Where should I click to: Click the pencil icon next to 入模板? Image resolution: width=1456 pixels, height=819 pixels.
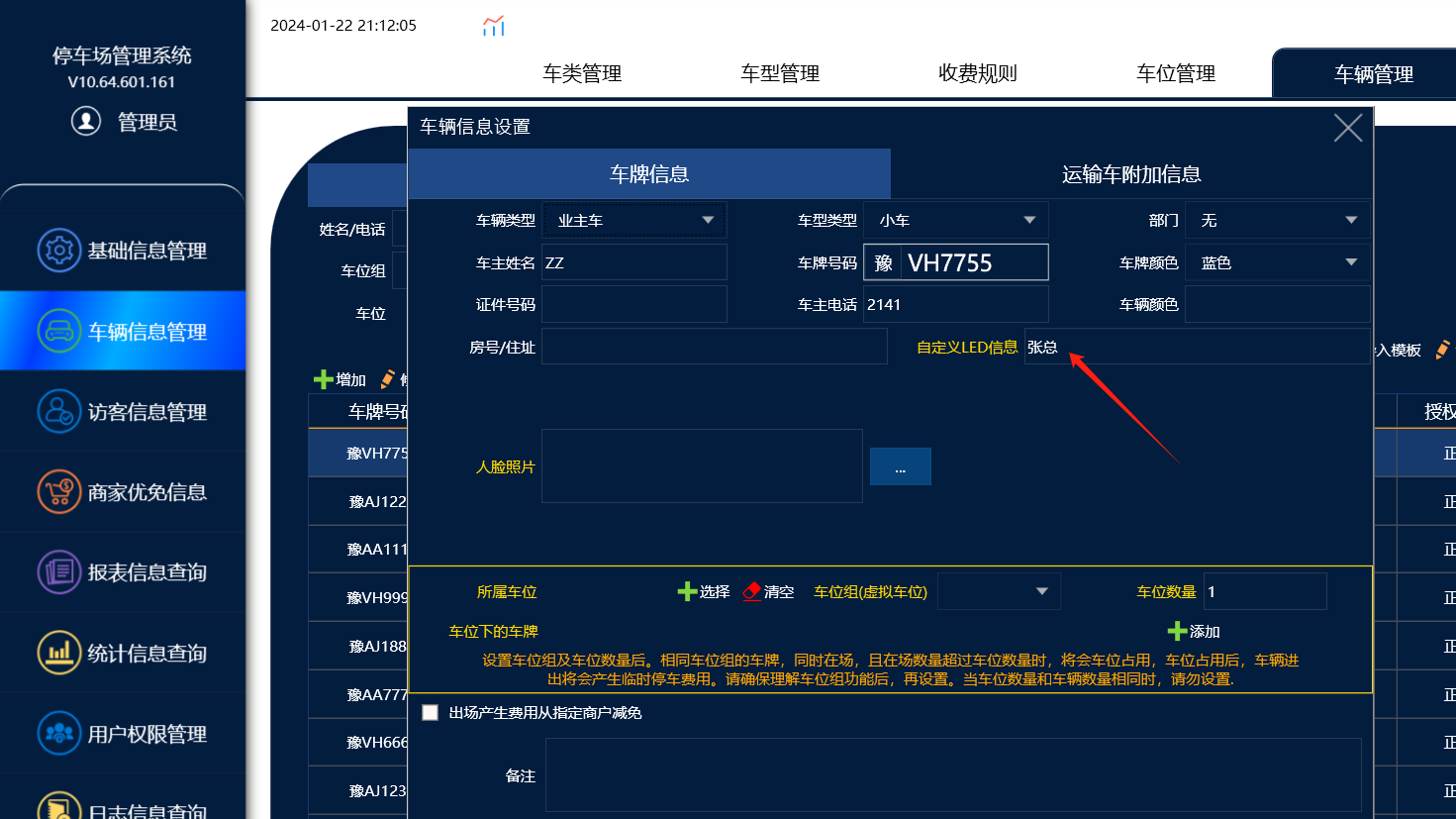point(1442,350)
